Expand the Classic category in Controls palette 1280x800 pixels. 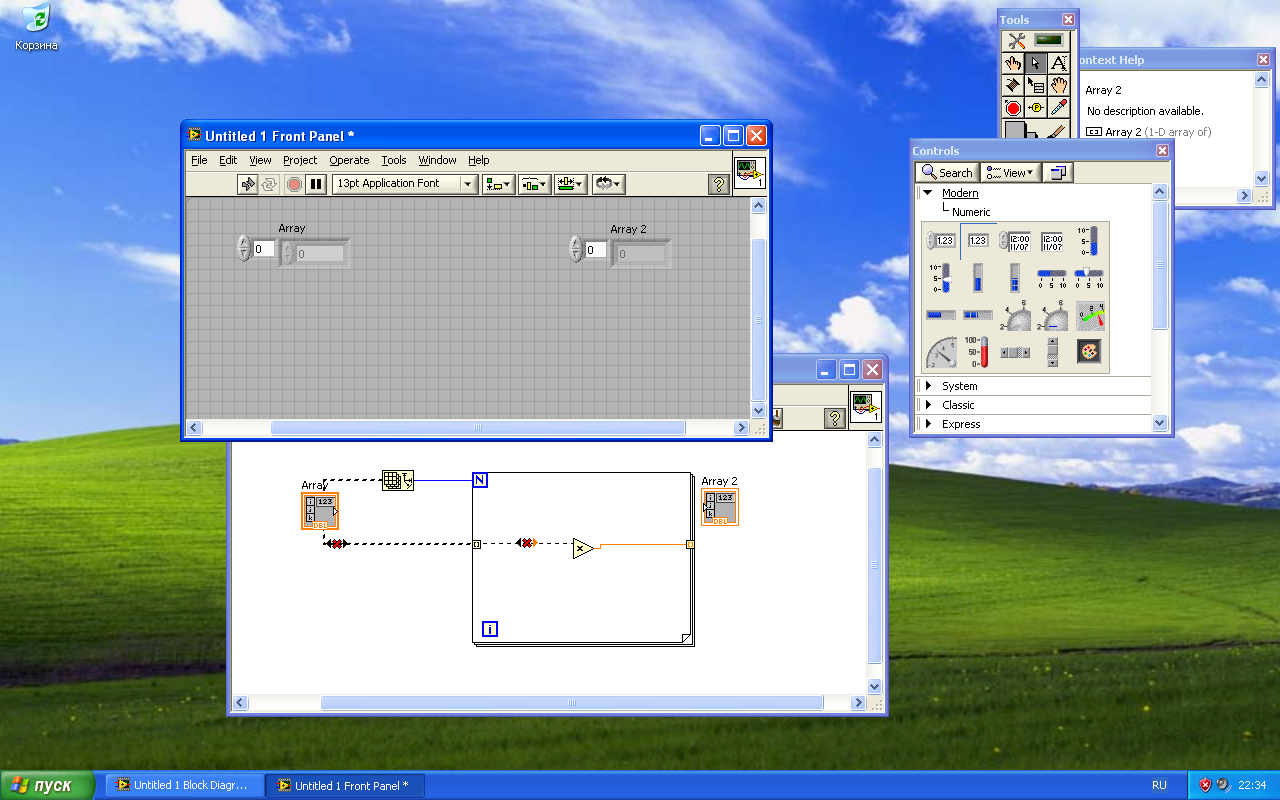click(x=927, y=405)
